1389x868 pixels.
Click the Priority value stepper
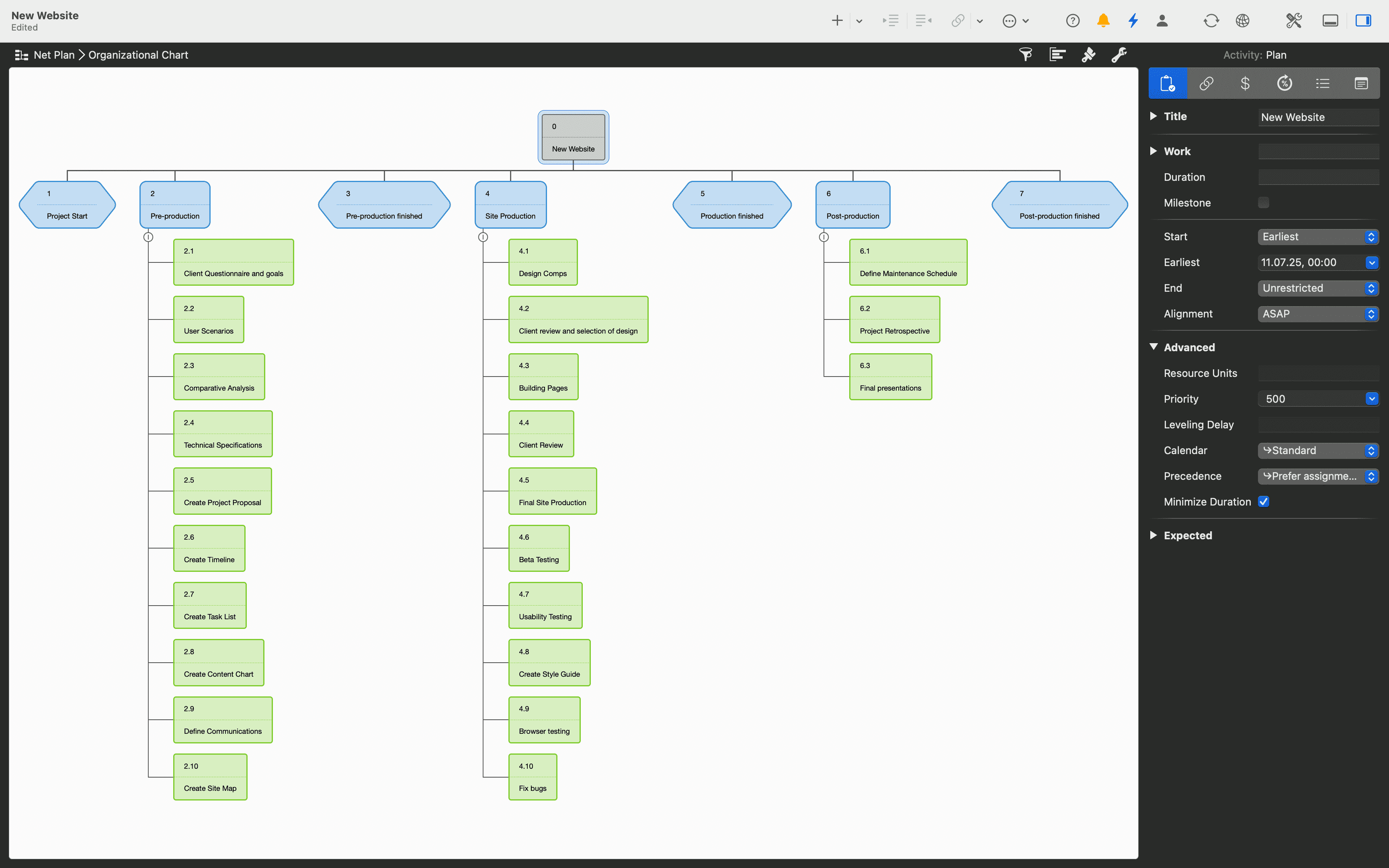(1371, 398)
